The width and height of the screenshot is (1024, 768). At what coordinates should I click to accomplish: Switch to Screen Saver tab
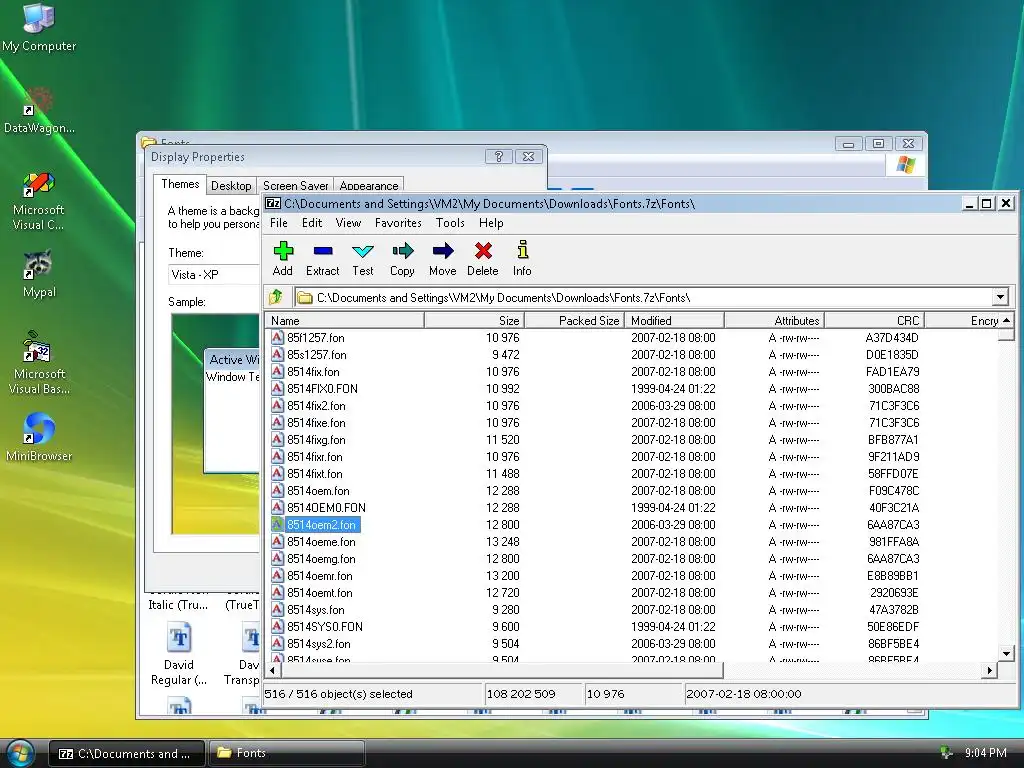point(295,186)
